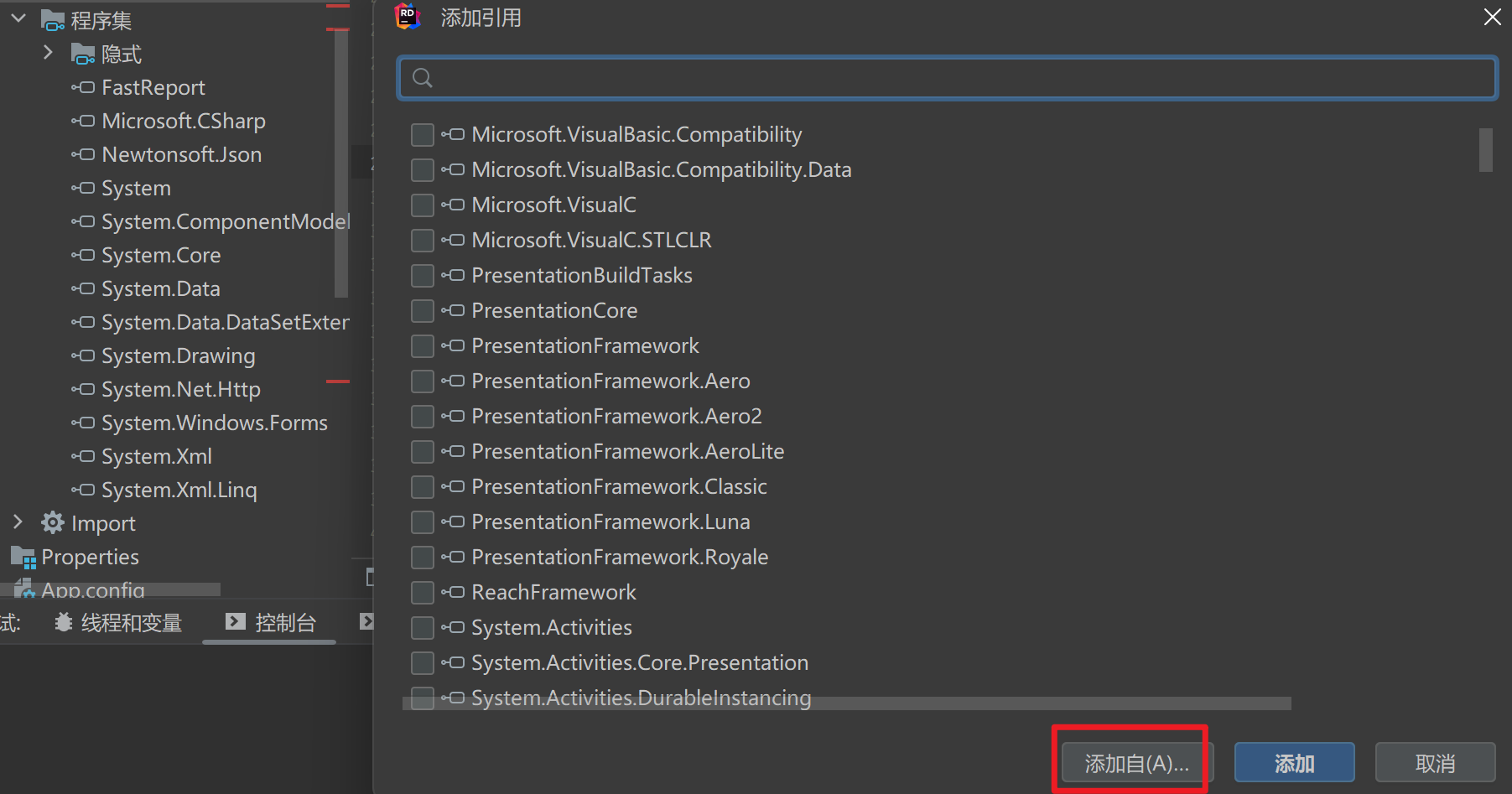Click the 隐式 implicit folder icon
Screen dimensions: 1512x794
[x=83, y=54]
